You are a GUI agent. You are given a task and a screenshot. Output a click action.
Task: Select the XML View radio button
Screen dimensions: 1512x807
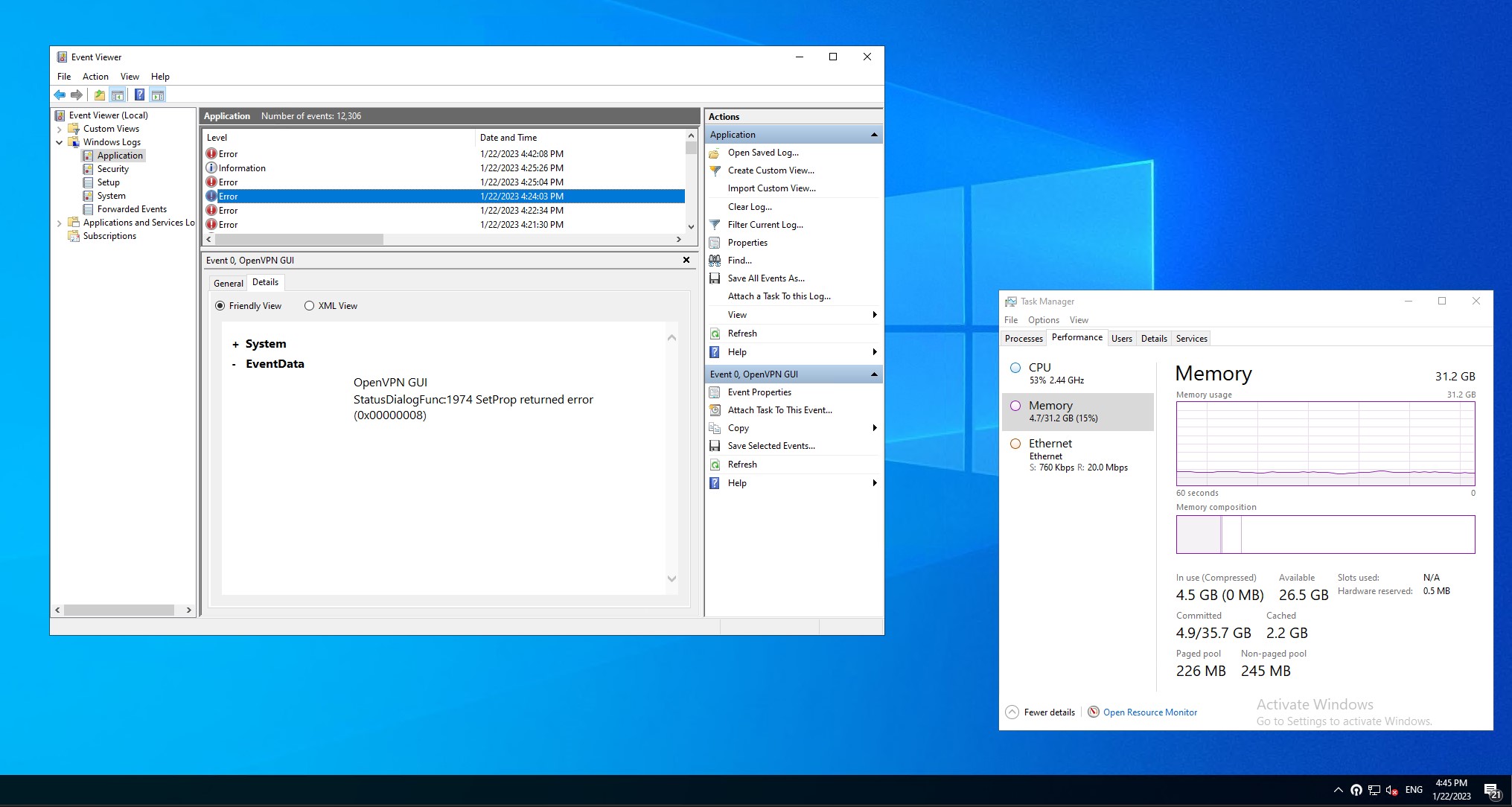click(x=309, y=306)
